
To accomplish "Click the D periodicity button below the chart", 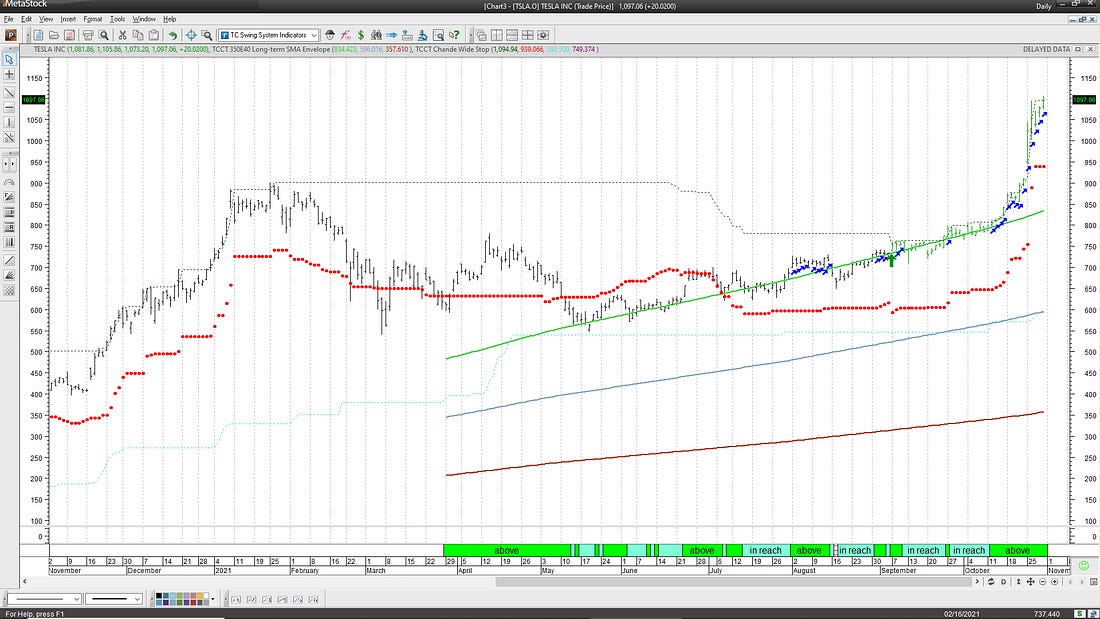I will click(1003, 582).
